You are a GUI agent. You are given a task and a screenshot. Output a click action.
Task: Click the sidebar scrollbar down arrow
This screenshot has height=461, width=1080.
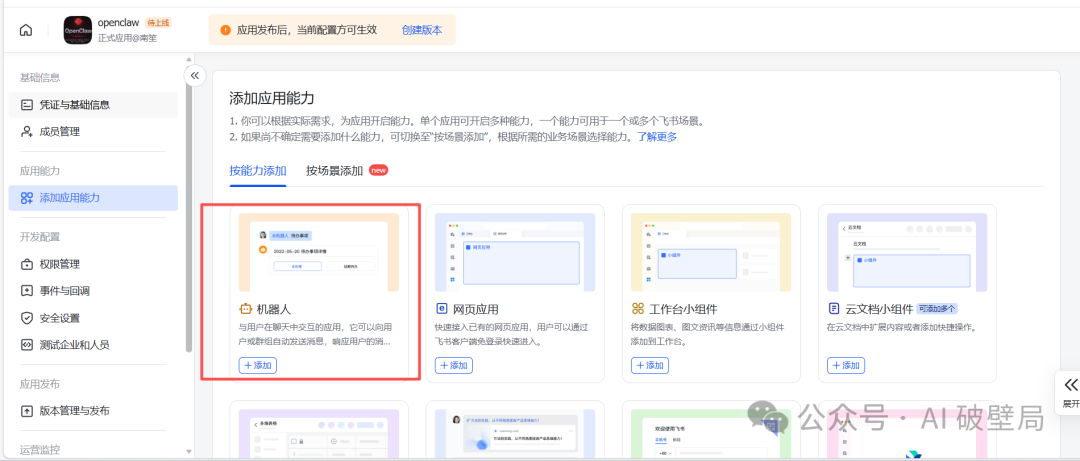pyautogui.click(x=189, y=452)
